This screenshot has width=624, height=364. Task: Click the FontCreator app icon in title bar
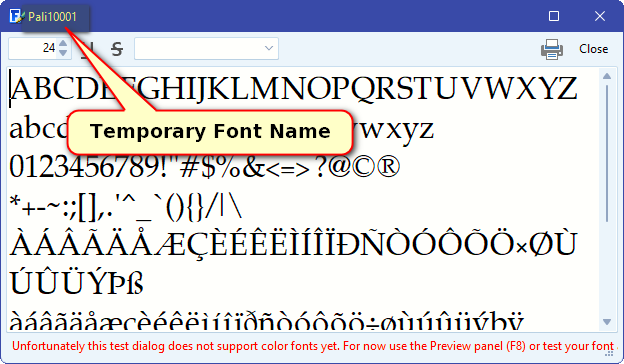(x=16, y=16)
